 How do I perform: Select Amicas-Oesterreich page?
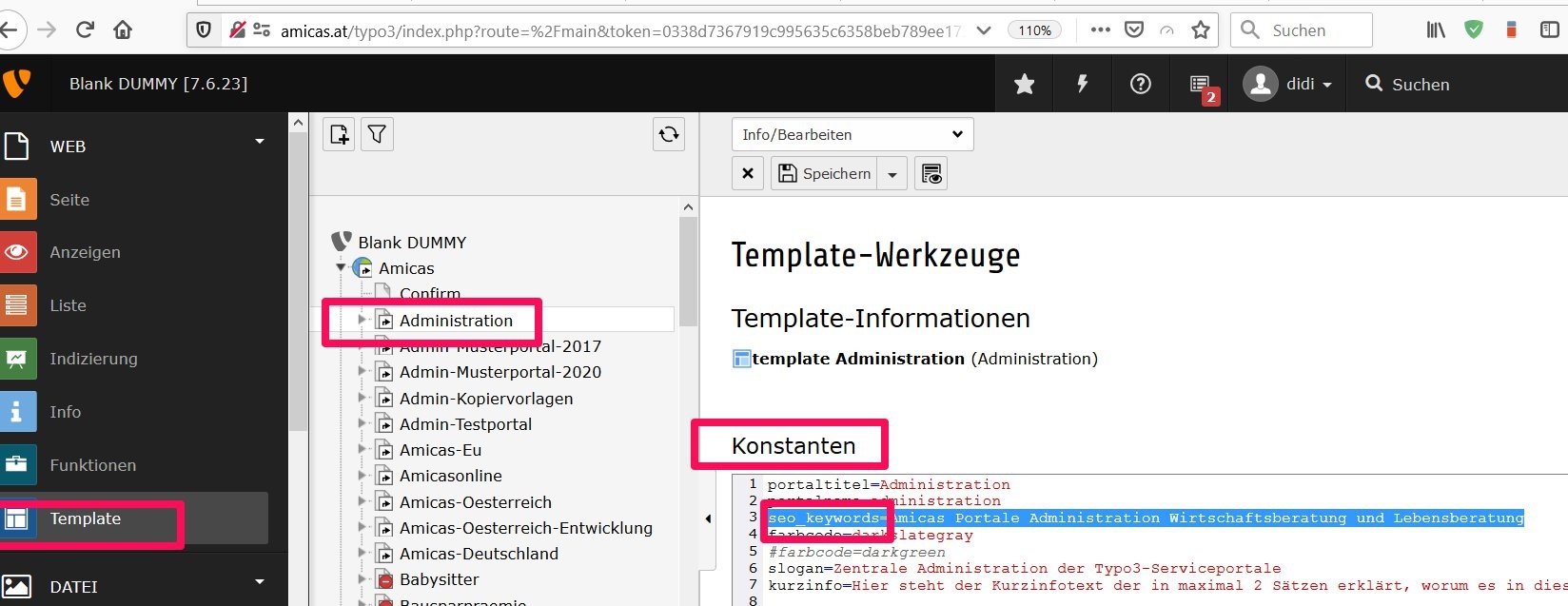click(x=476, y=502)
